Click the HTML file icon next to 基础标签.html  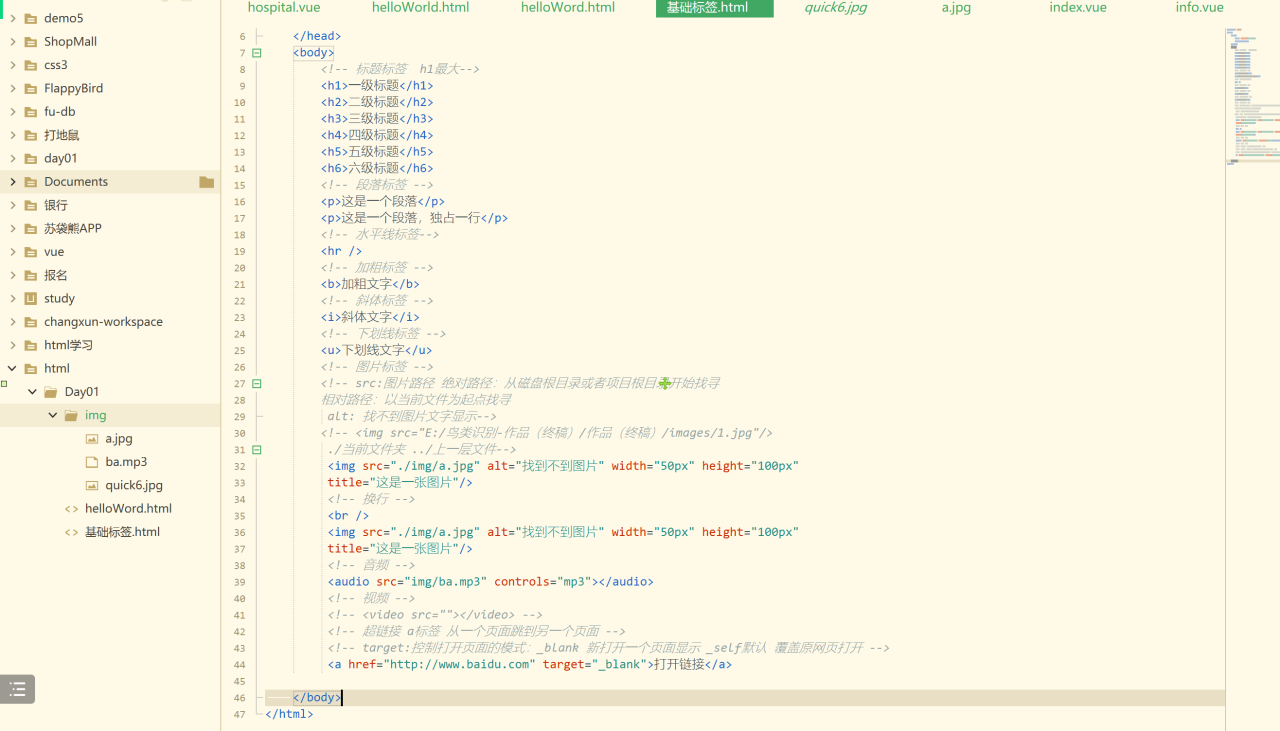point(71,532)
